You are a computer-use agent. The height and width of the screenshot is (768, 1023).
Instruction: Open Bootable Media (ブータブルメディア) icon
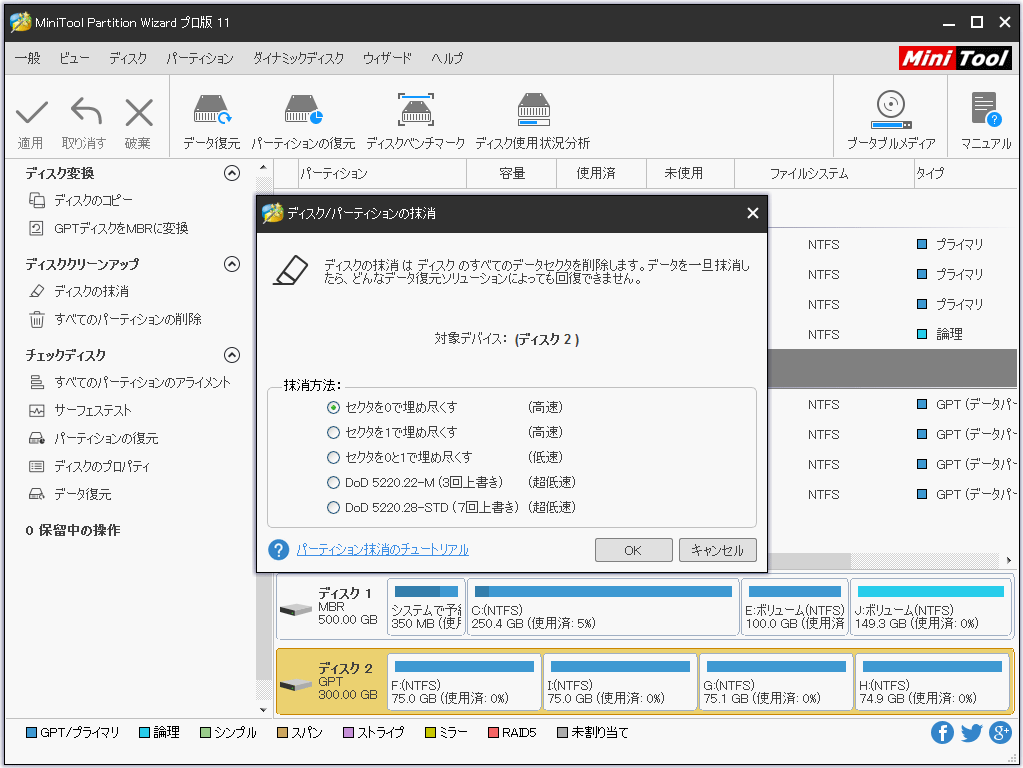click(x=891, y=110)
